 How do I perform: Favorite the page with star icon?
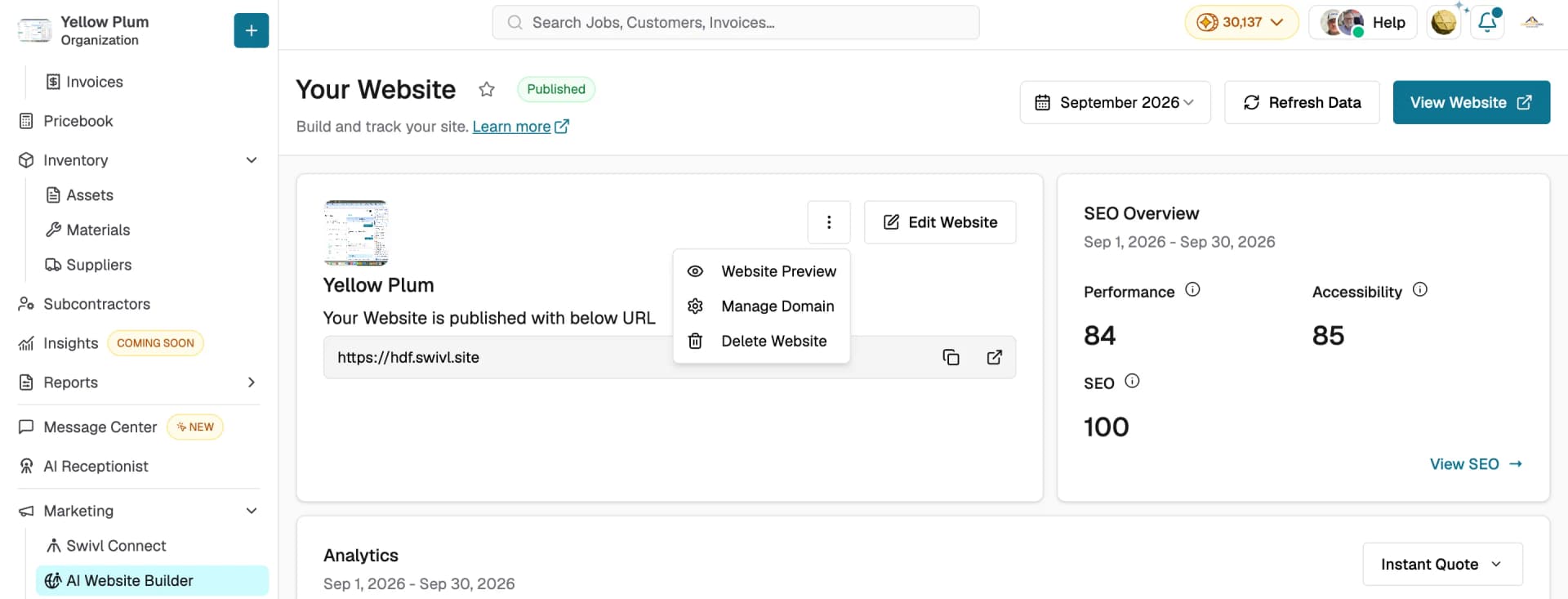487,90
